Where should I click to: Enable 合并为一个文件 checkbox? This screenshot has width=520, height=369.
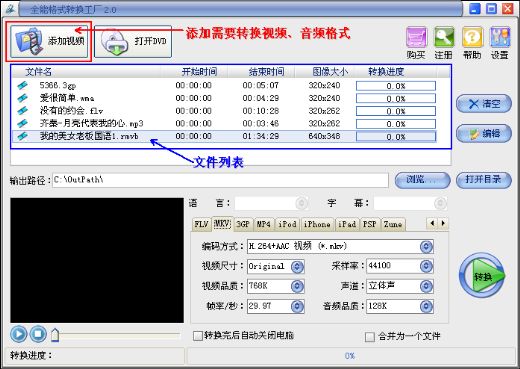pyautogui.click(x=370, y=337)
